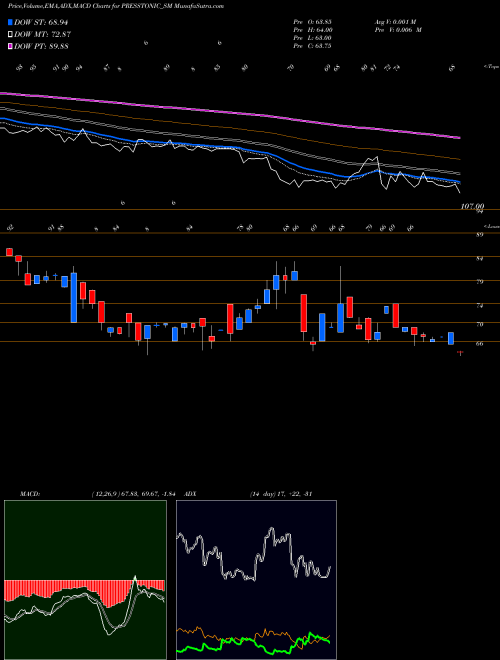Select the 'DOW PT: 89.88' legend text
Screen dimensions: 500x660
pos(42,46)
